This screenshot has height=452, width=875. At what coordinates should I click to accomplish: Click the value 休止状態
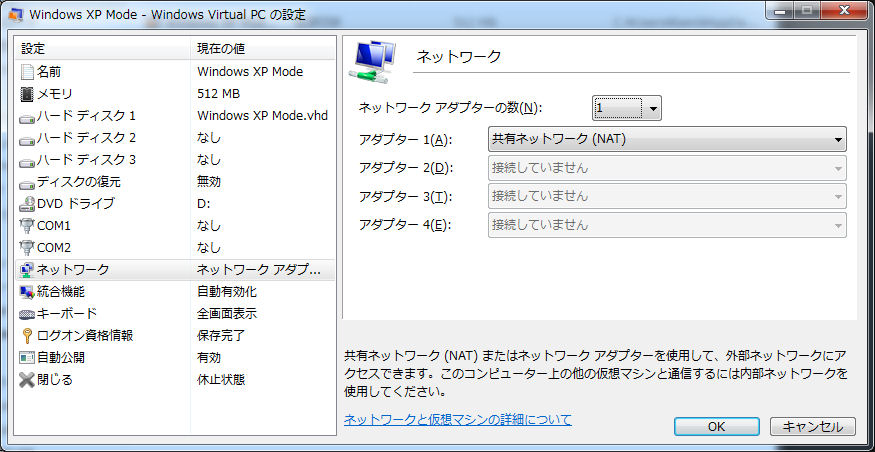click(x=221, y=380)
